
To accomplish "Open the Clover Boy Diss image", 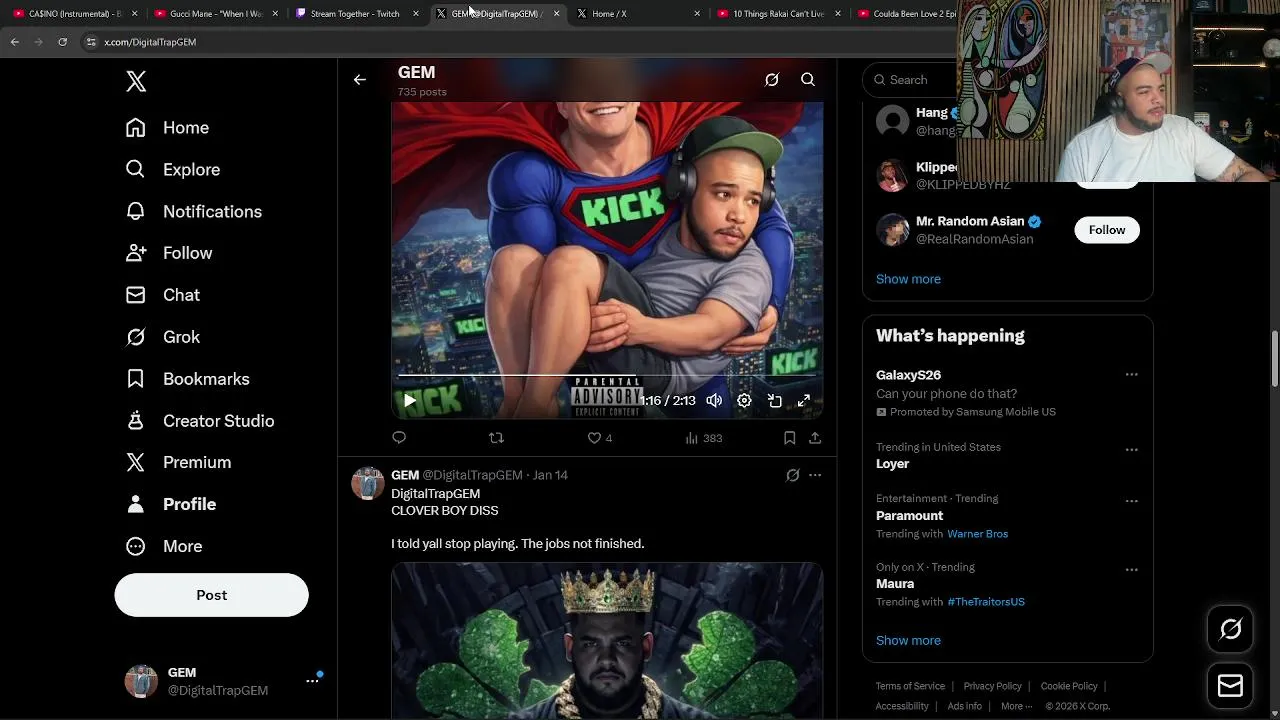I will click(x=607, y=640).
